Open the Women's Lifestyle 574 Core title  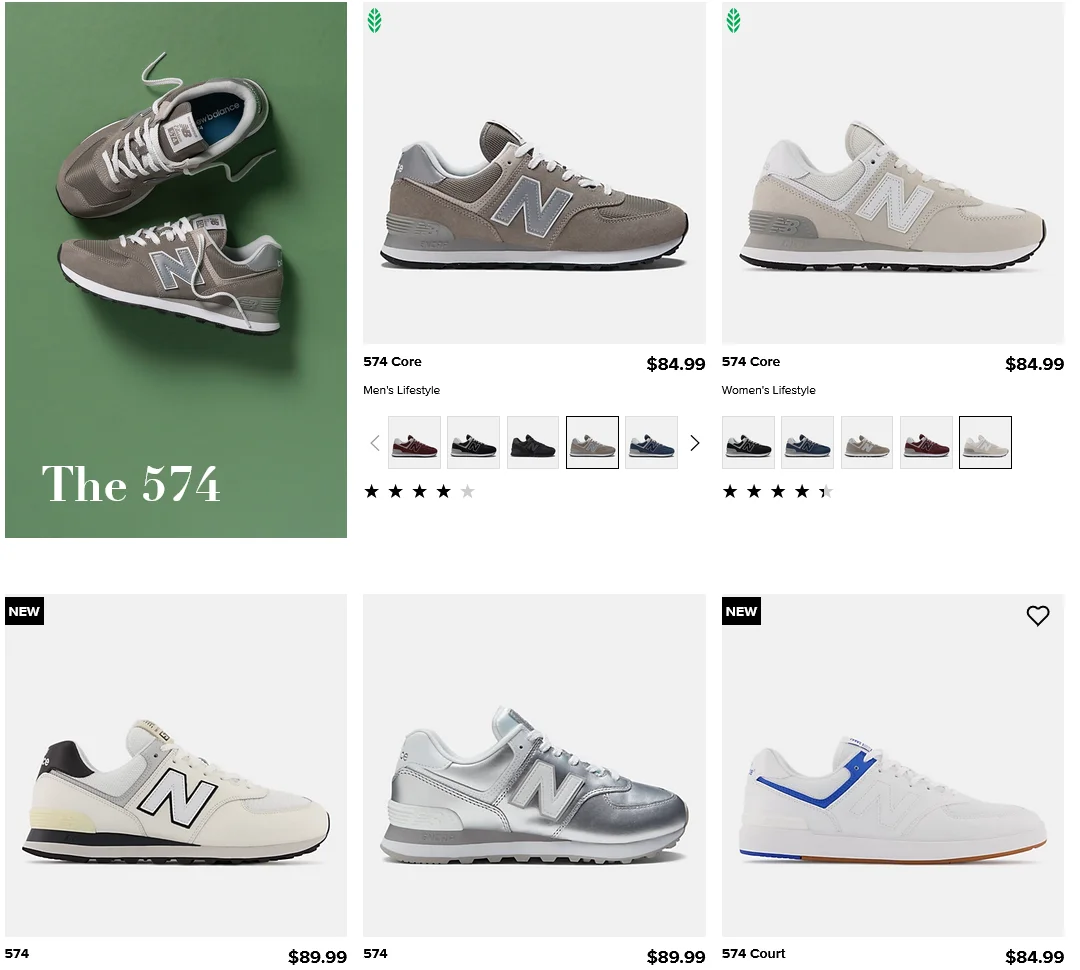pyautogui.click(x=751, y=362)
